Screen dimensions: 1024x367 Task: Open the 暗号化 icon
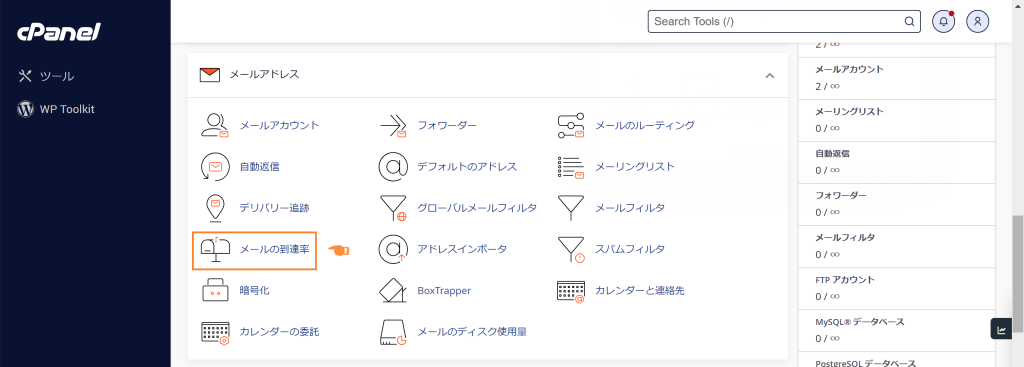point(215,291)
